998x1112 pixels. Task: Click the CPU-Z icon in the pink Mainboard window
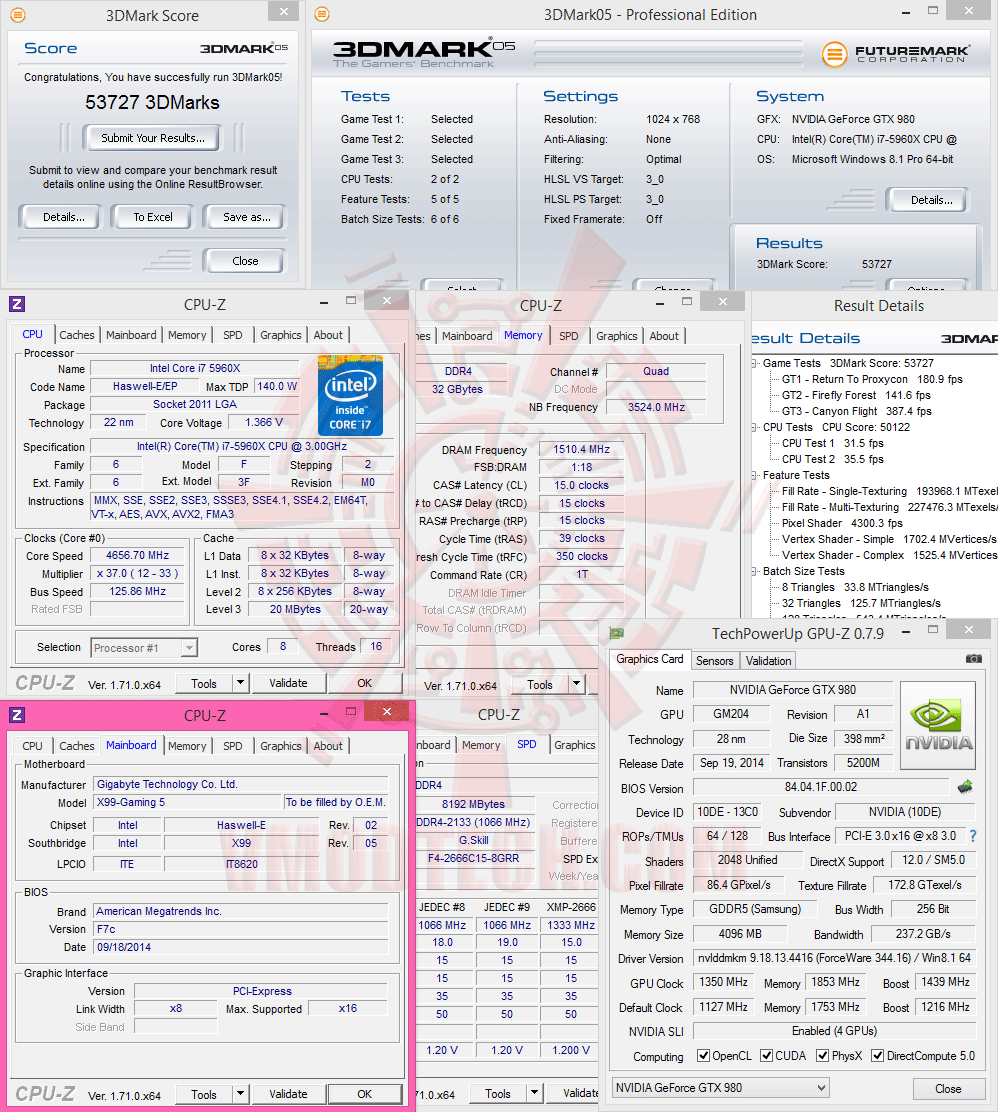17,715
